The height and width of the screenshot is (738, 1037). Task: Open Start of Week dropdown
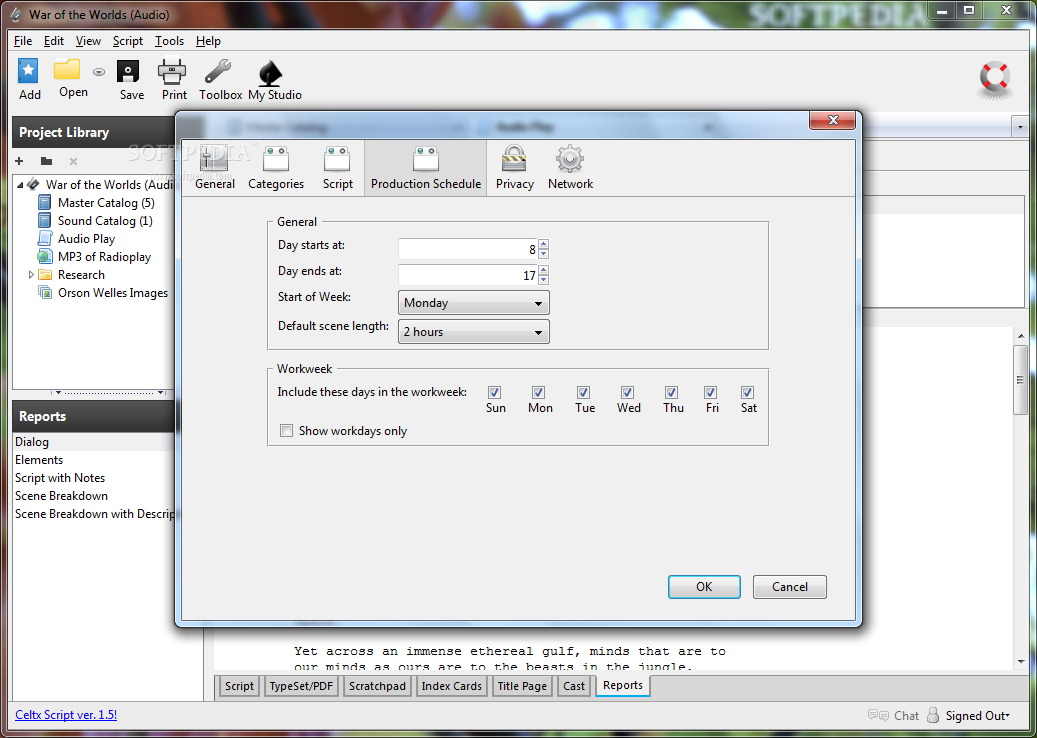coord(474,303)
